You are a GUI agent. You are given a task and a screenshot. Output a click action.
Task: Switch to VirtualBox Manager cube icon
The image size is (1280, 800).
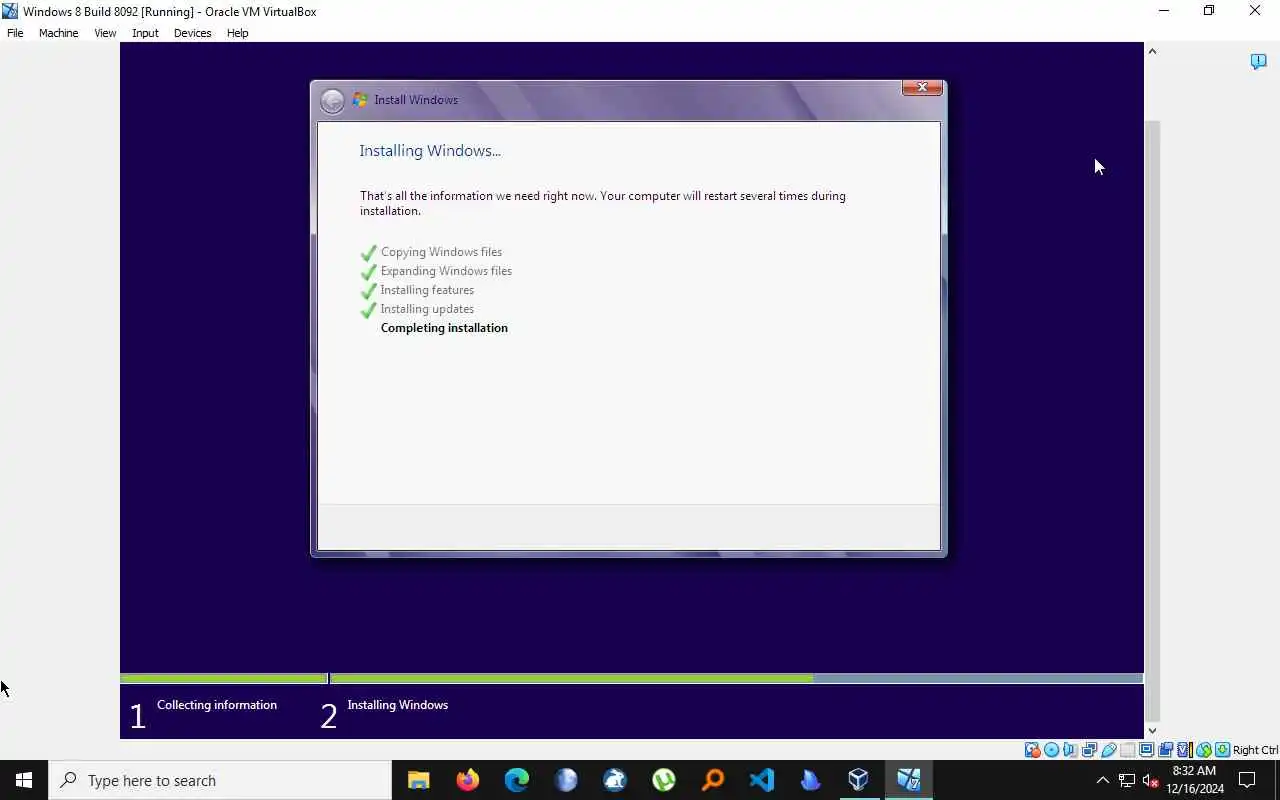(x=859, y=780)
